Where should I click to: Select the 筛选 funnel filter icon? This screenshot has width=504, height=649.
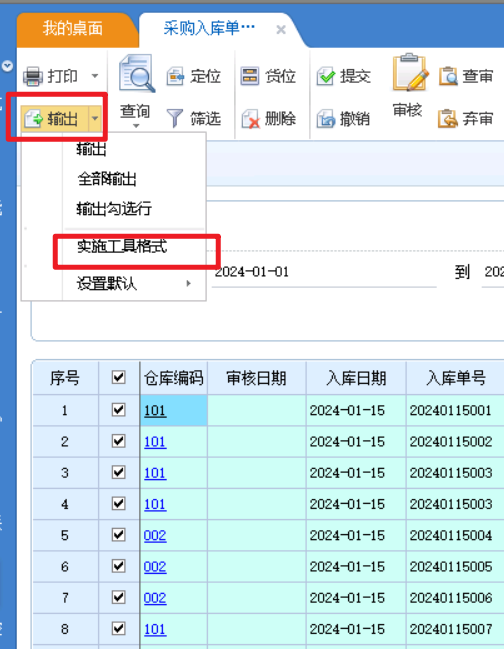(175, 118)
